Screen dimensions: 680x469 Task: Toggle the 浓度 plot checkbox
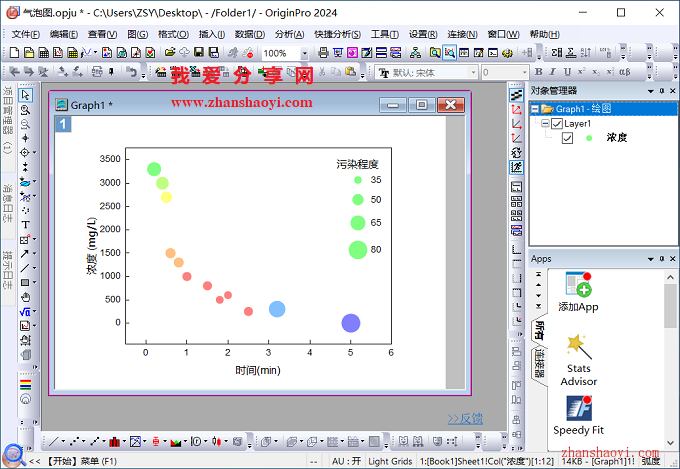(x=567, y=138)
